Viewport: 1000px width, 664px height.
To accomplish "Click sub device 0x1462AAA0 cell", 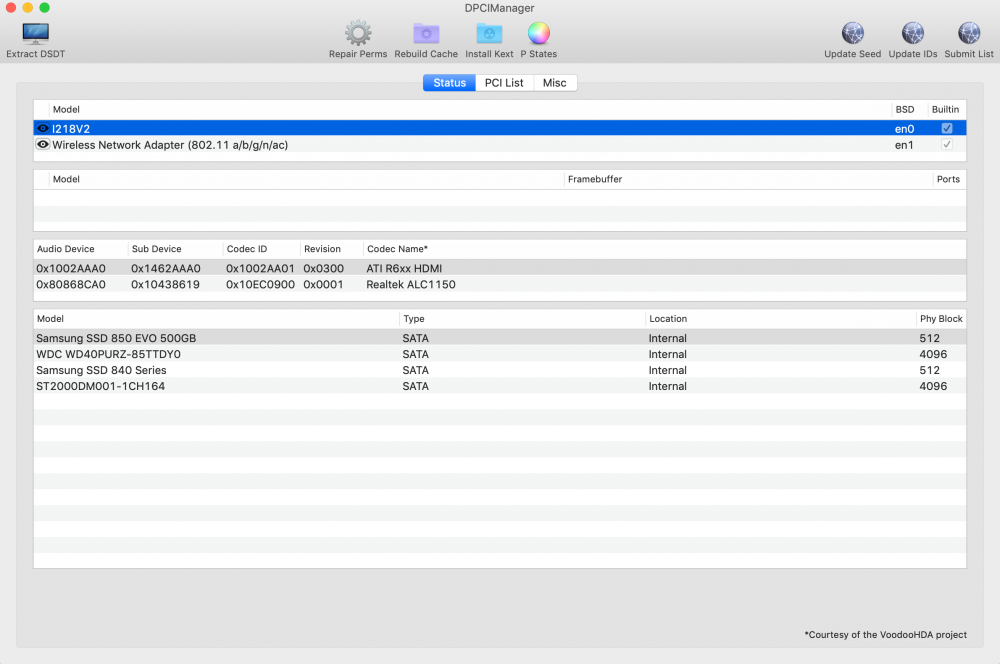I will [166, 268].
